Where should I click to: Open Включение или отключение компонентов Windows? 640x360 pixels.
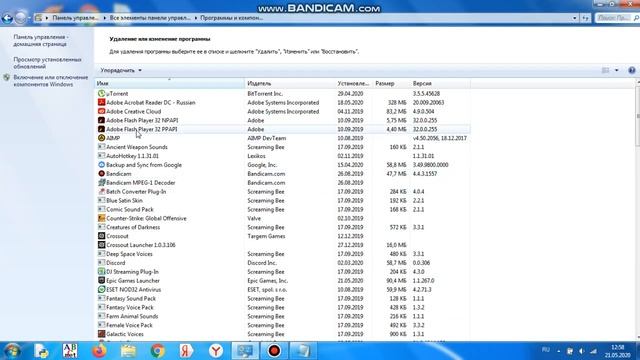coord(51,81)
